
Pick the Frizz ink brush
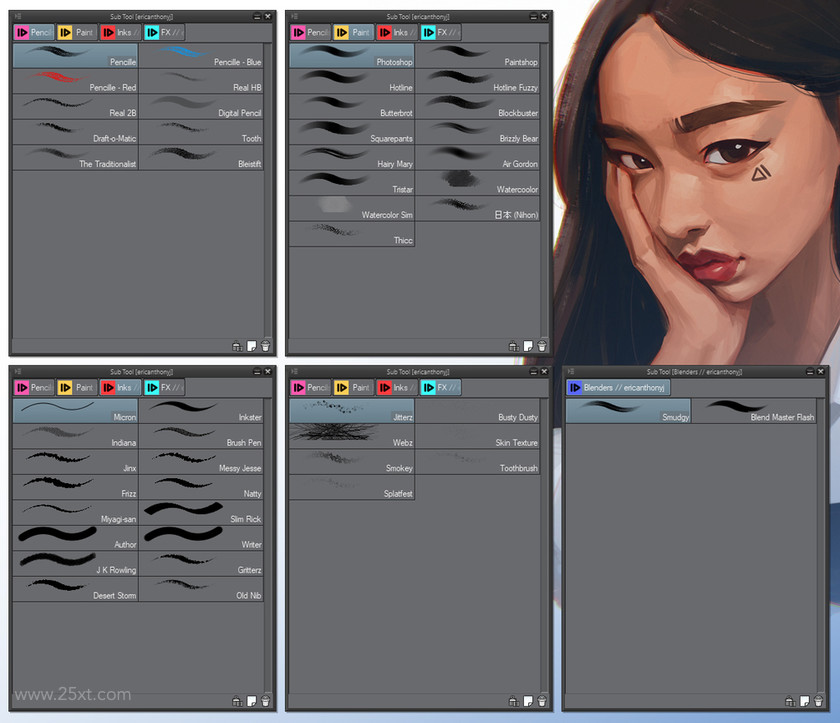click(x=75, y=487)
